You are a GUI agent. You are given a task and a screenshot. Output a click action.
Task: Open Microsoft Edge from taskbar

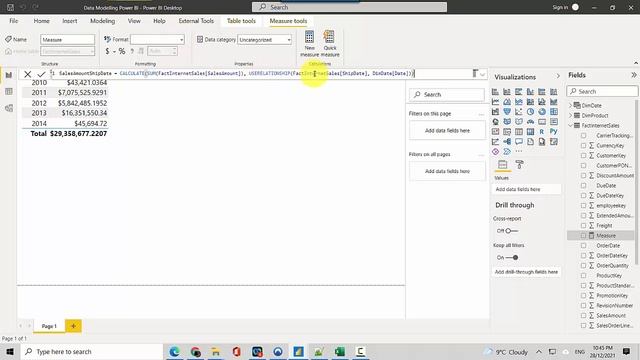pyautogui.click(x=174, y=351)
